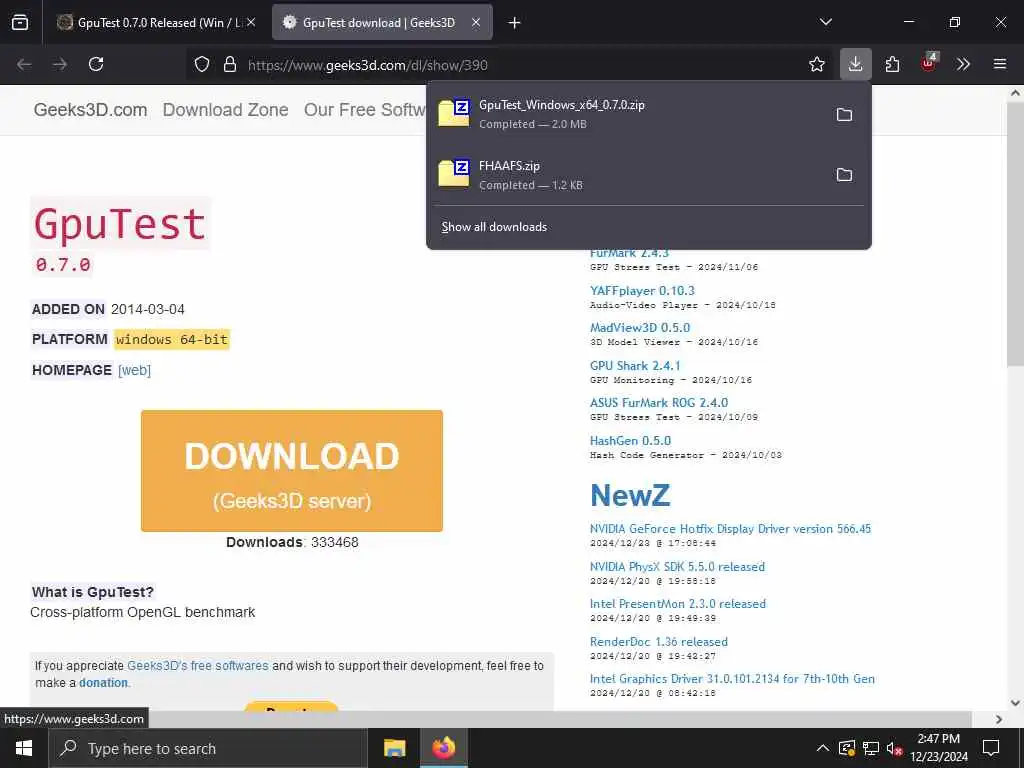The width and height of the screenshot is (1024, 768).
Task: Open the taskbar clock and date
Action: point(938,748)
